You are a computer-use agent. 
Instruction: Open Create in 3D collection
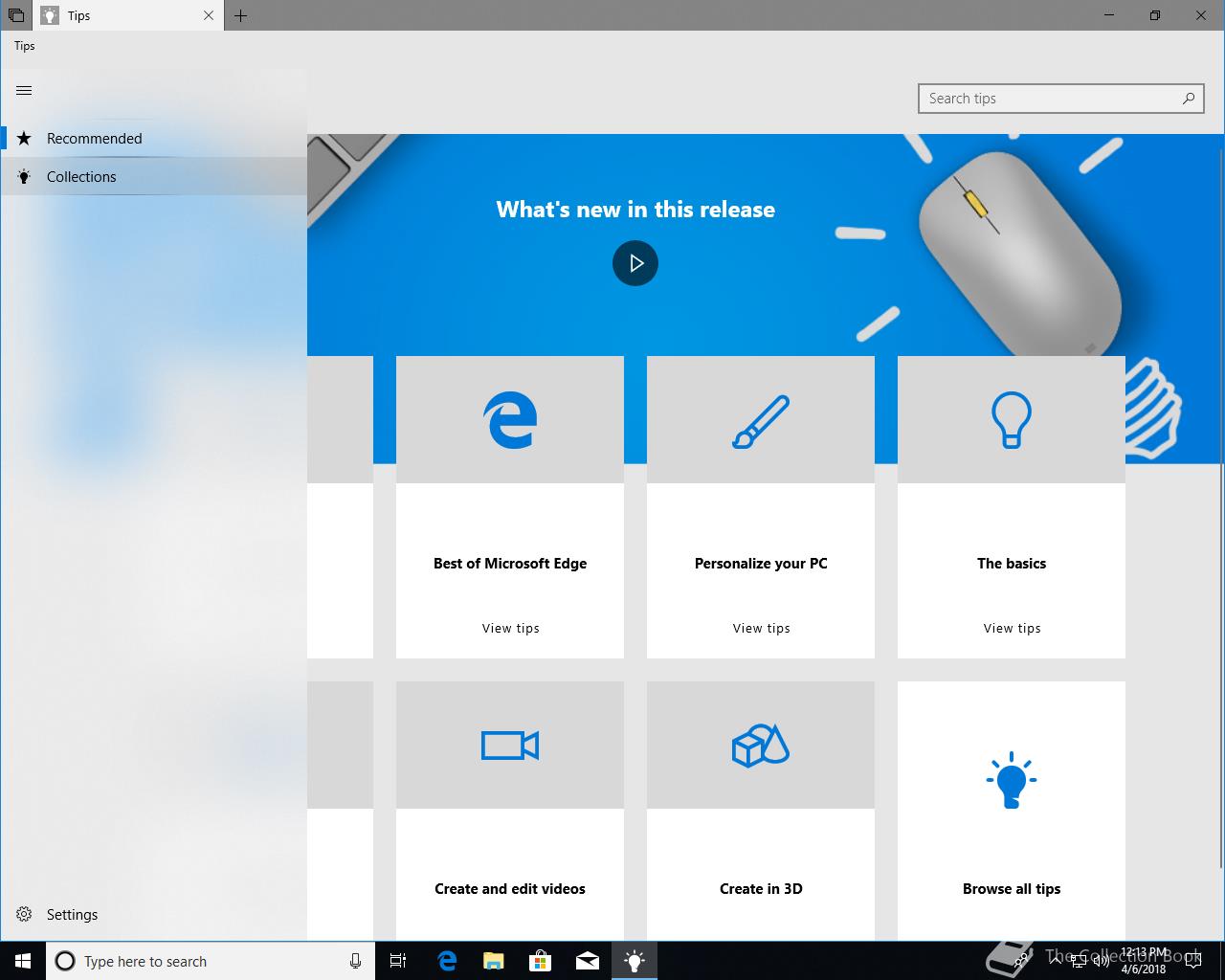tap(761, 888)
